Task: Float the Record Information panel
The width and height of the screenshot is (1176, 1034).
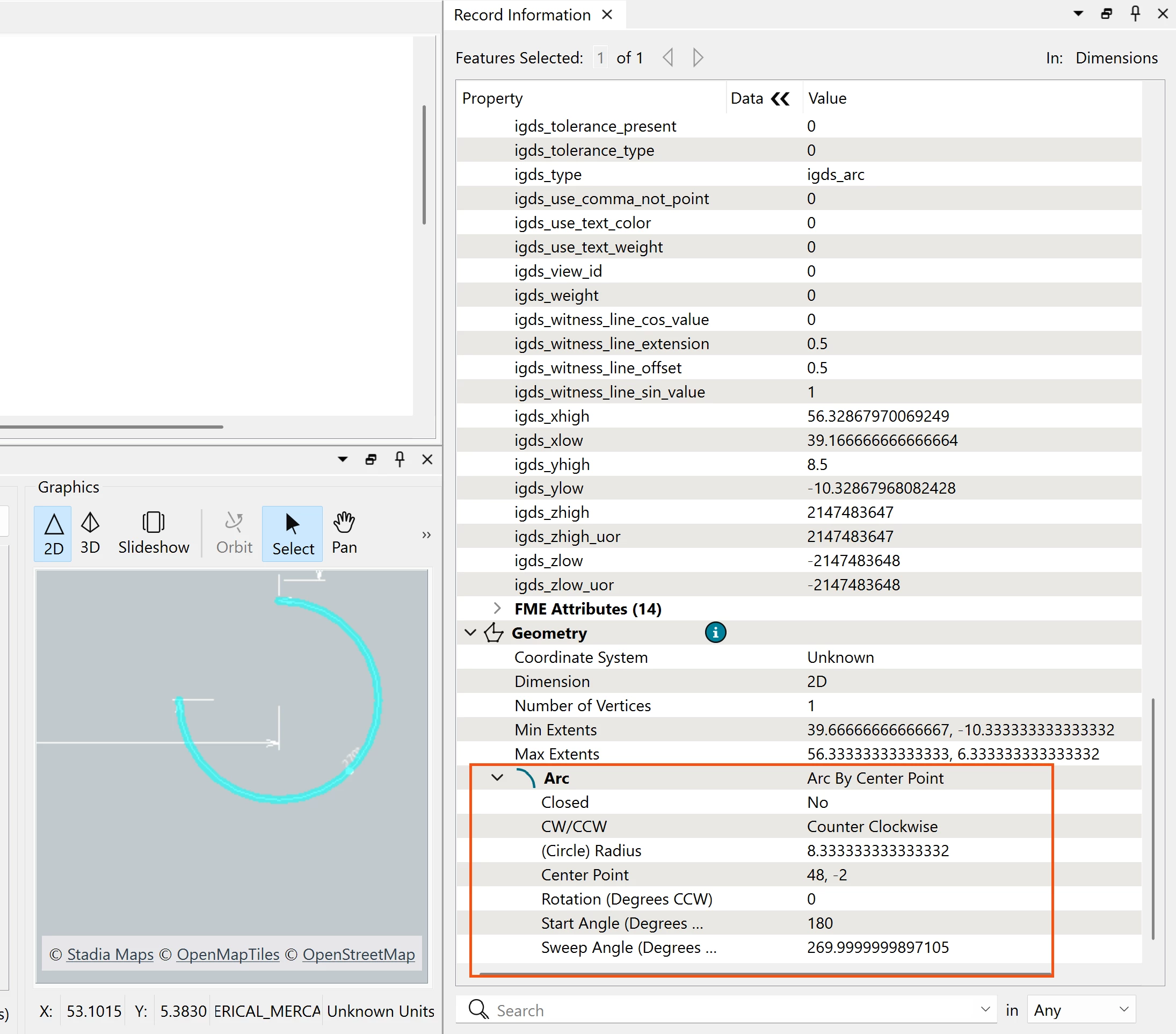Action: tap(1106, 14)
